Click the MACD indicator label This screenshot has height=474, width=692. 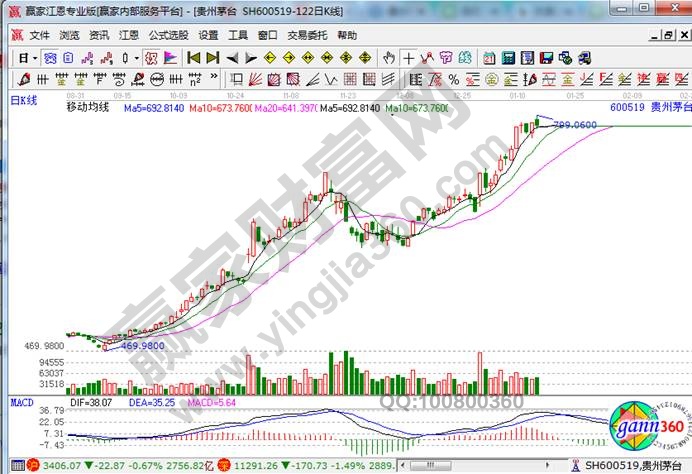19,401
